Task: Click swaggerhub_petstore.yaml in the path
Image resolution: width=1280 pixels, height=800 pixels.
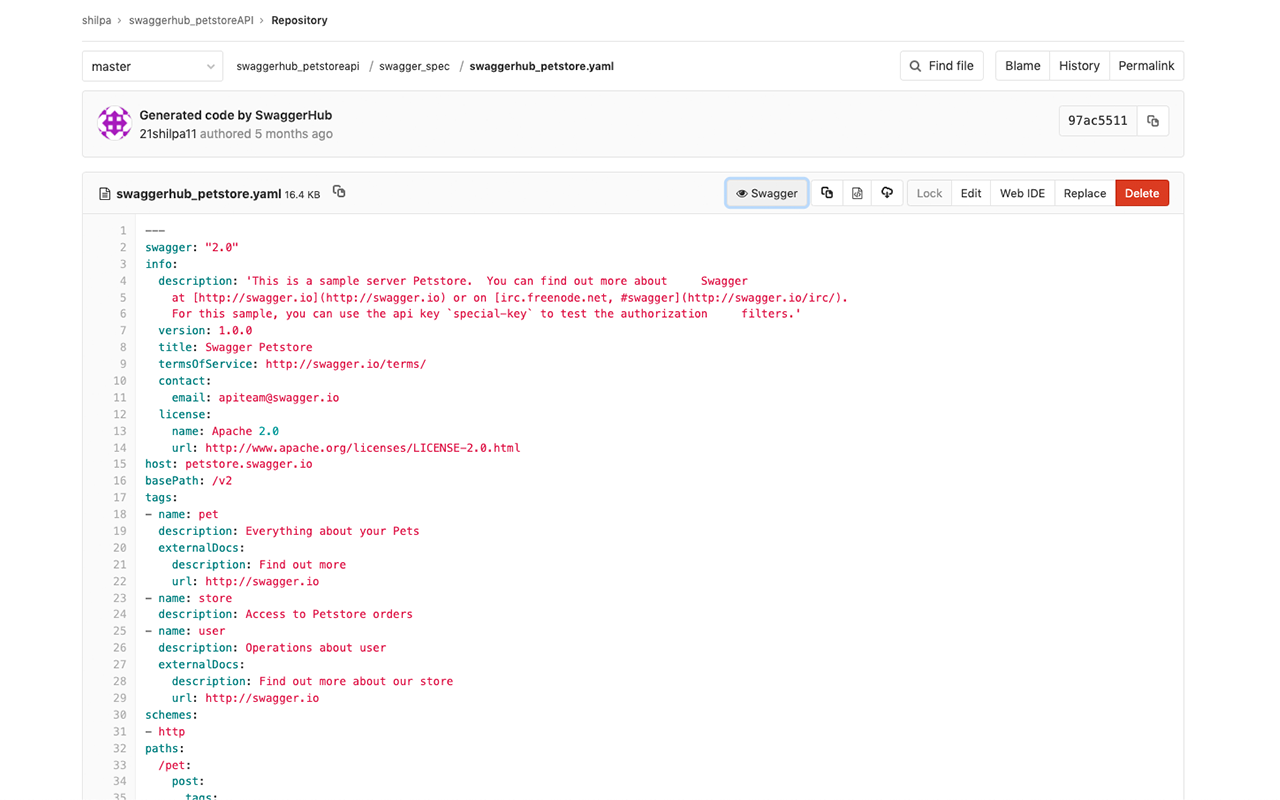Action: point(541,66)
